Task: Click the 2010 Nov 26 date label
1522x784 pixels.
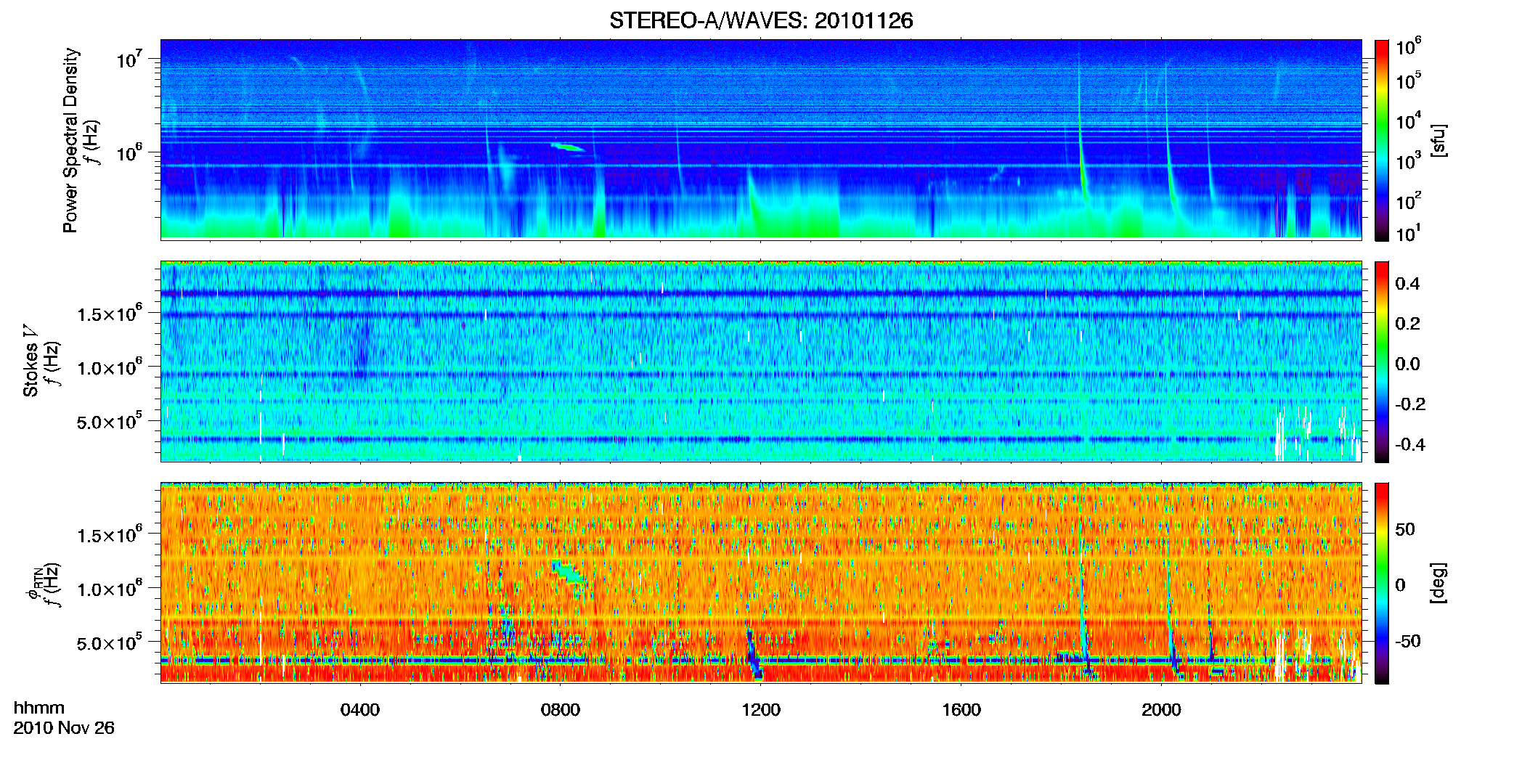Action: [x=64, y=727]
